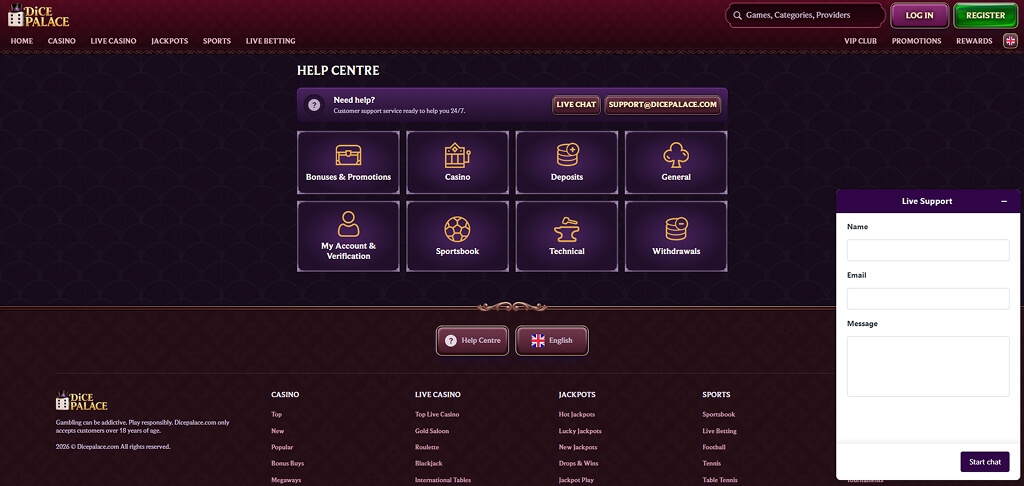The width and height of the screenshot is (1024, 486).
Task: Click the footer Popular link
Action: coord(282,447)
